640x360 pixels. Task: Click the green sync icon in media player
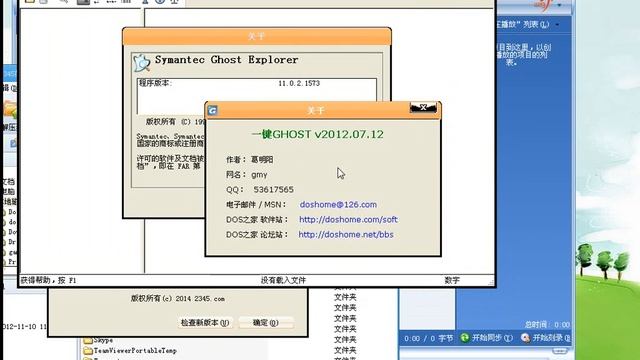(x=464, y=338)
